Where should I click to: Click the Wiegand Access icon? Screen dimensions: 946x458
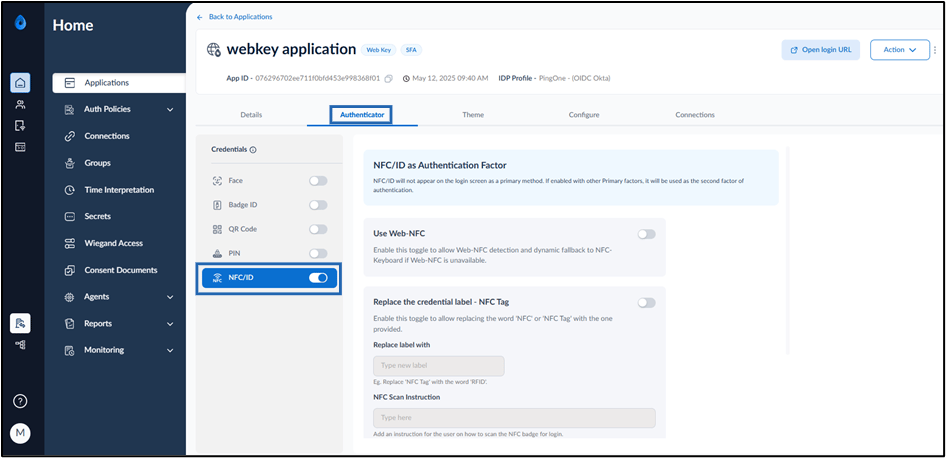(x=69, y=243)
